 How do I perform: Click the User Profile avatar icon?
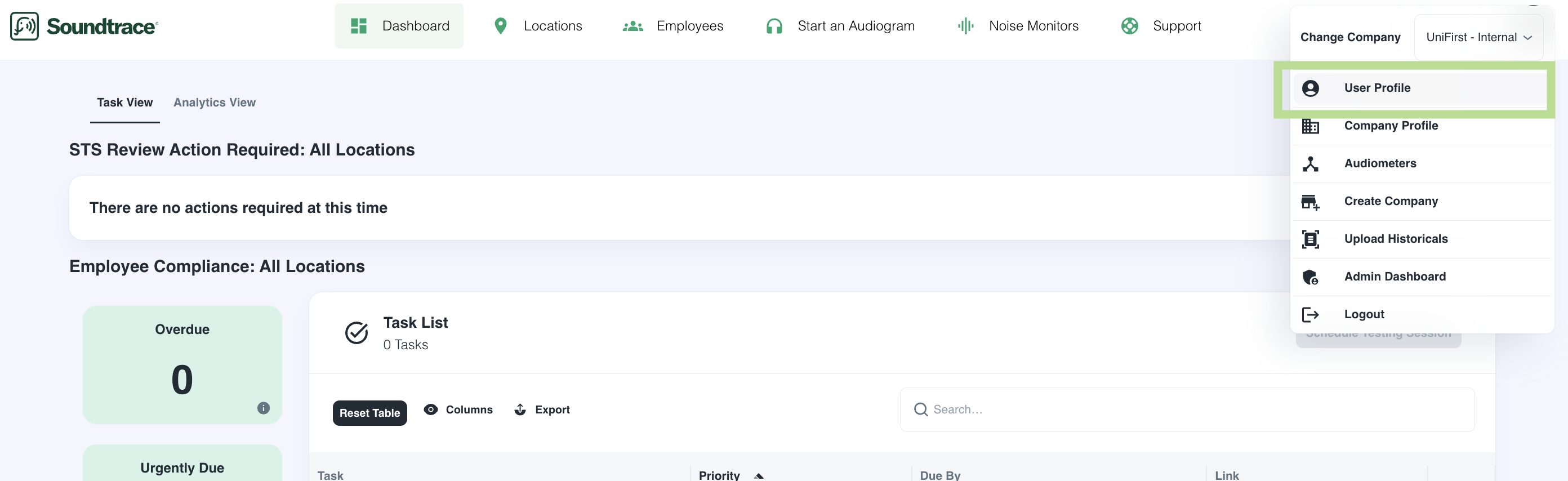pos(1311,88)
